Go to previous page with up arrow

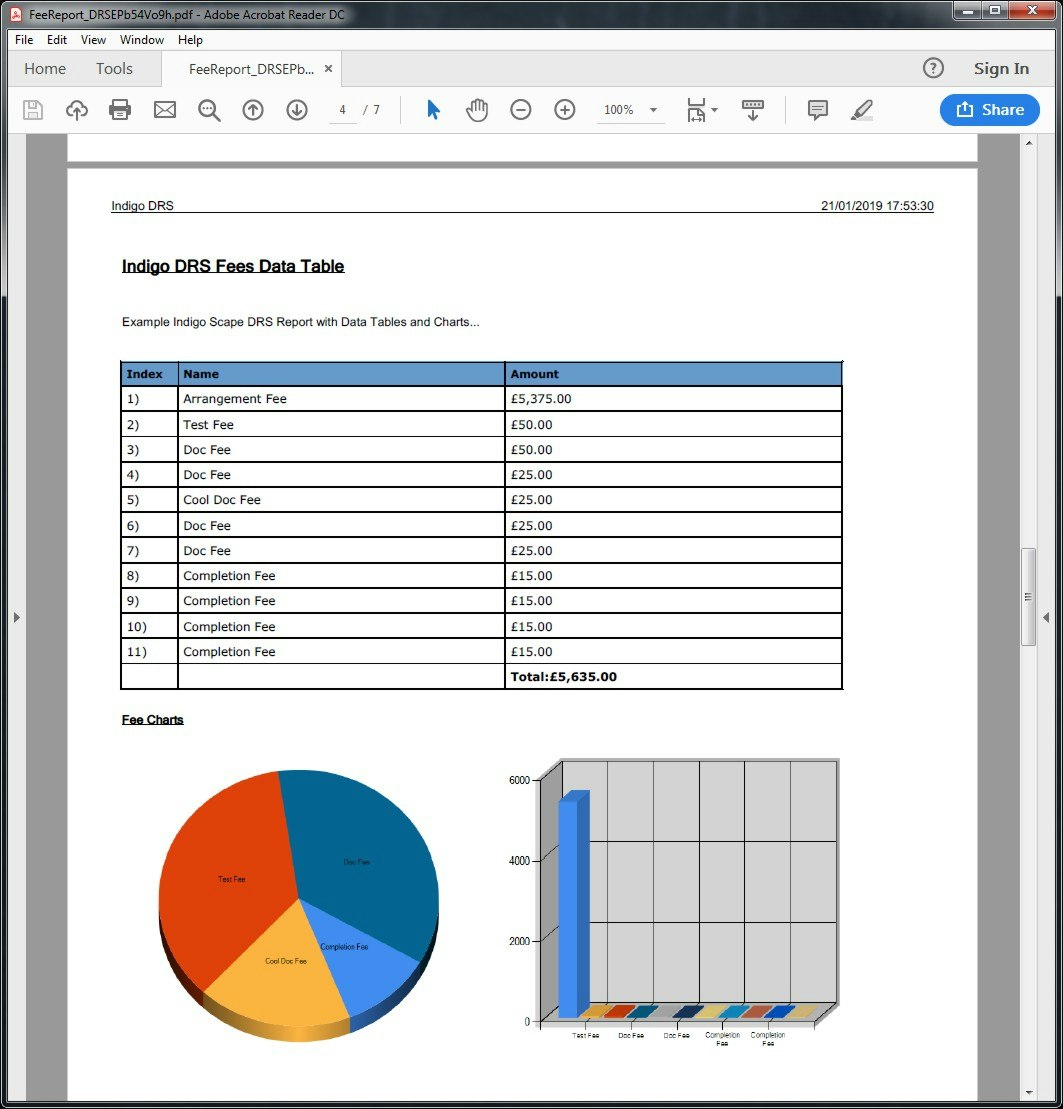tap(253, 110)
